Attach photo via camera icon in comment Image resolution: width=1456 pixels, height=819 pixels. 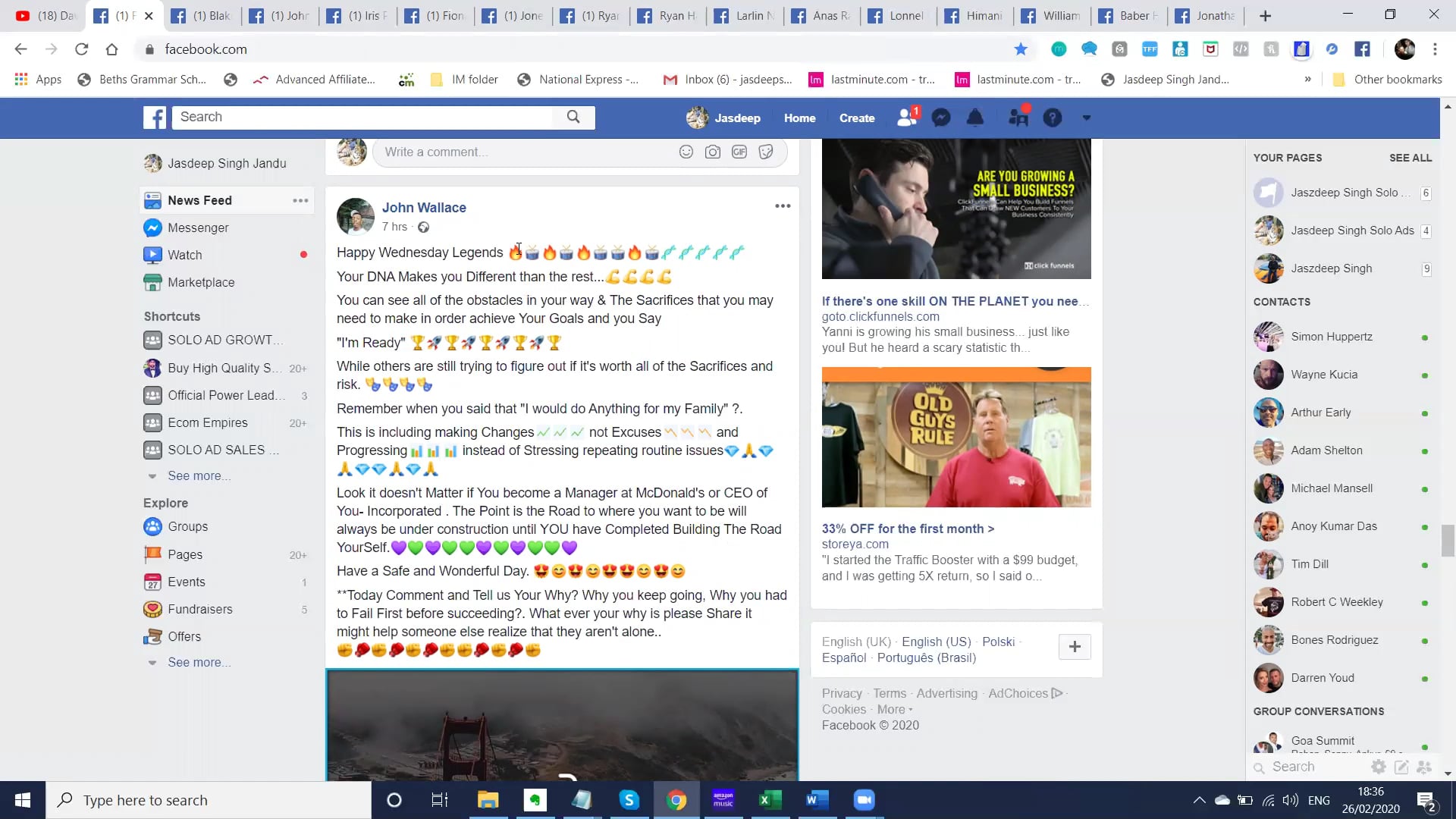pyautogui.click(x=713, y=152)
